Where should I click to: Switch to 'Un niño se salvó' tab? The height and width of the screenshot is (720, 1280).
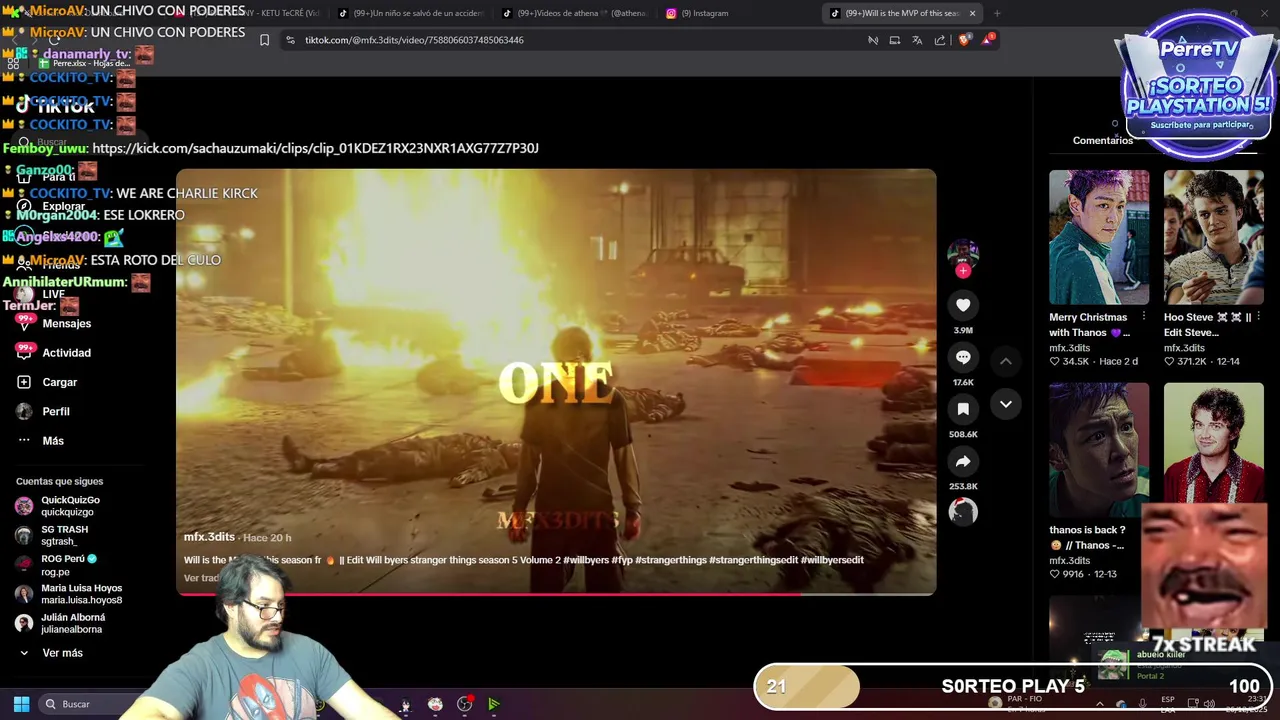tap(410, 13)
